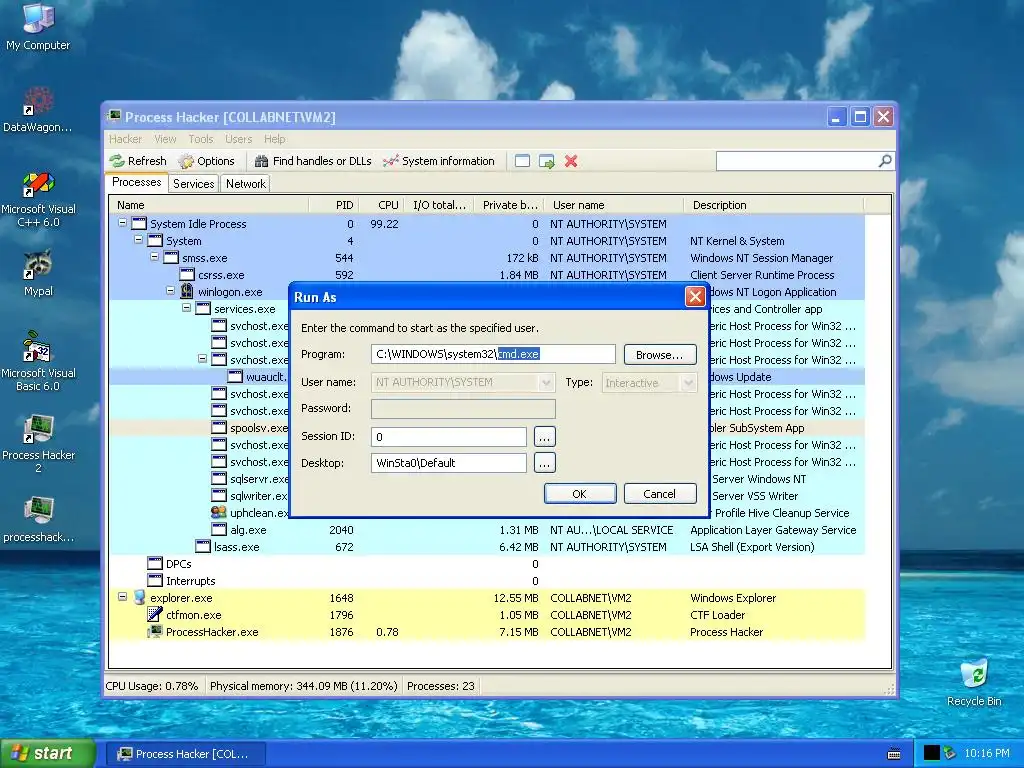Open the Hacker menu
1024x768 pixels.
[125, 139]
